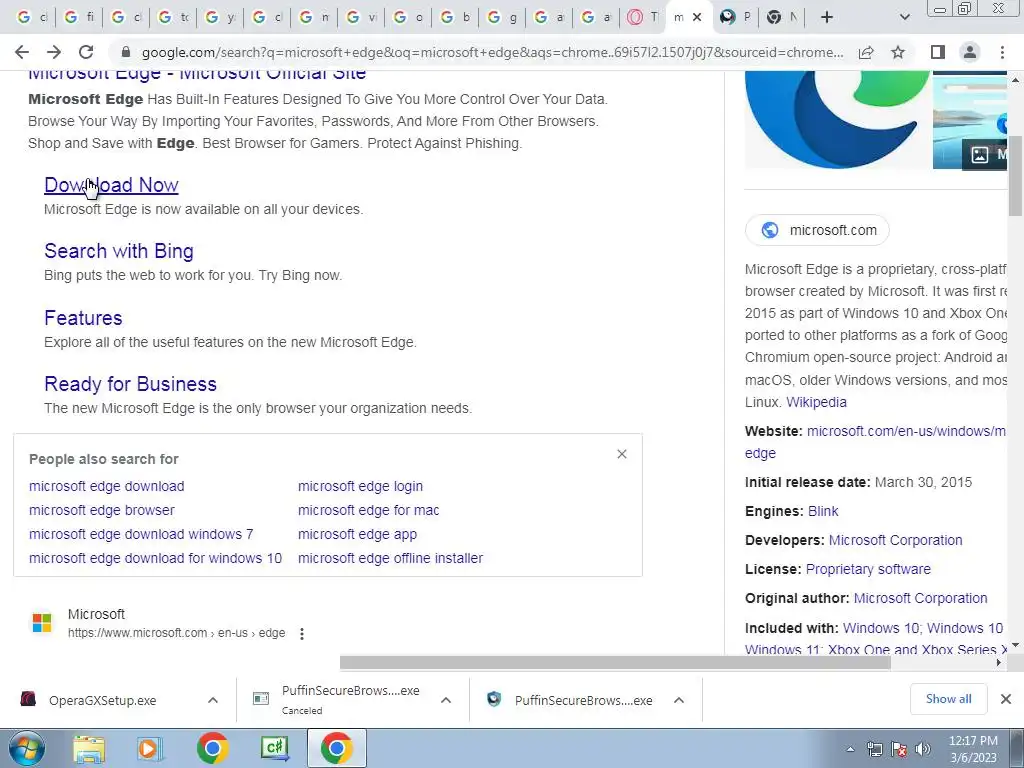Viewport: 1024px width, 768px height.
Task: Click the large Edge logo image
Action: click(x=837, y=120)
